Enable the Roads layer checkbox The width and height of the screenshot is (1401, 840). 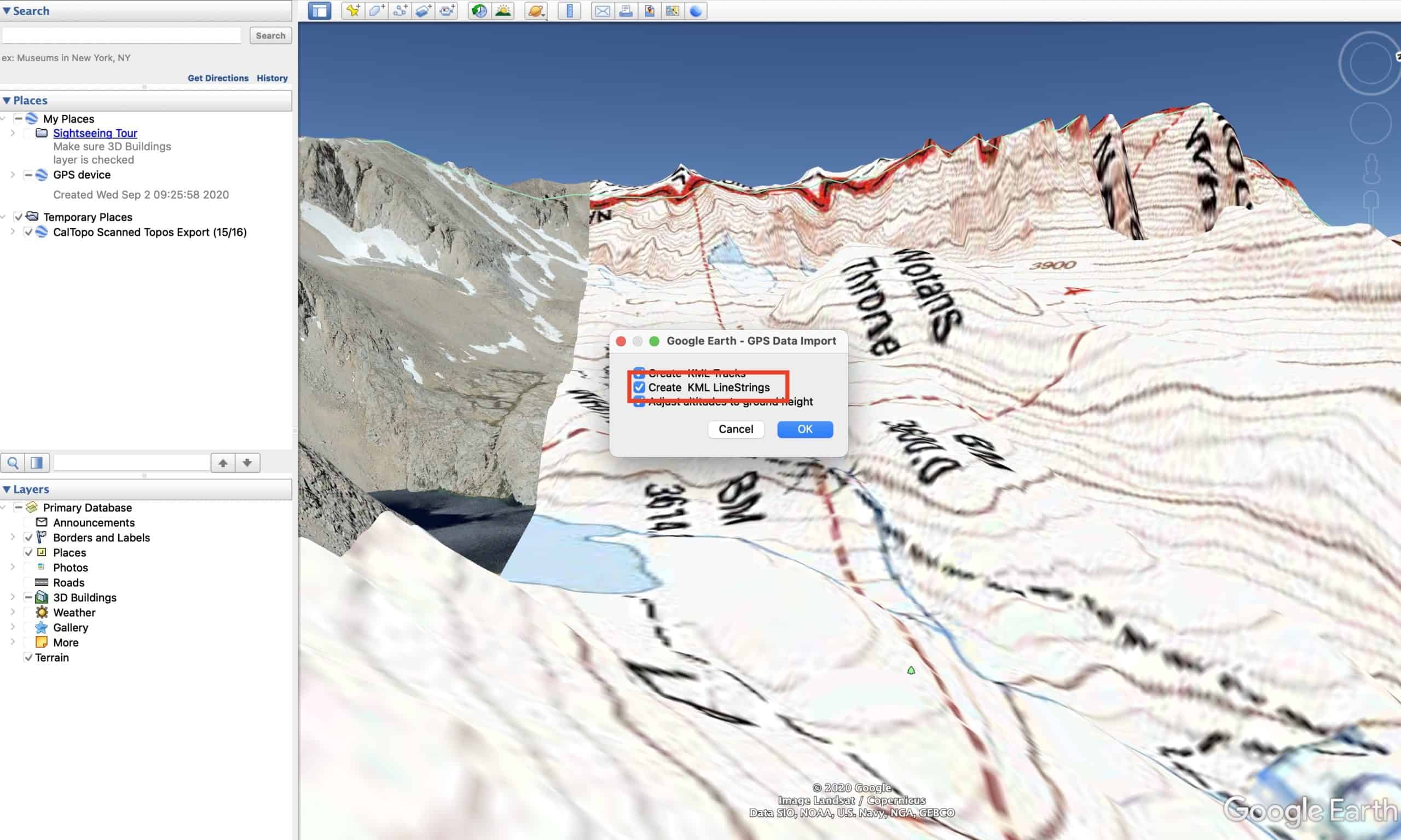pyautogui.click(x=28, y=582)
